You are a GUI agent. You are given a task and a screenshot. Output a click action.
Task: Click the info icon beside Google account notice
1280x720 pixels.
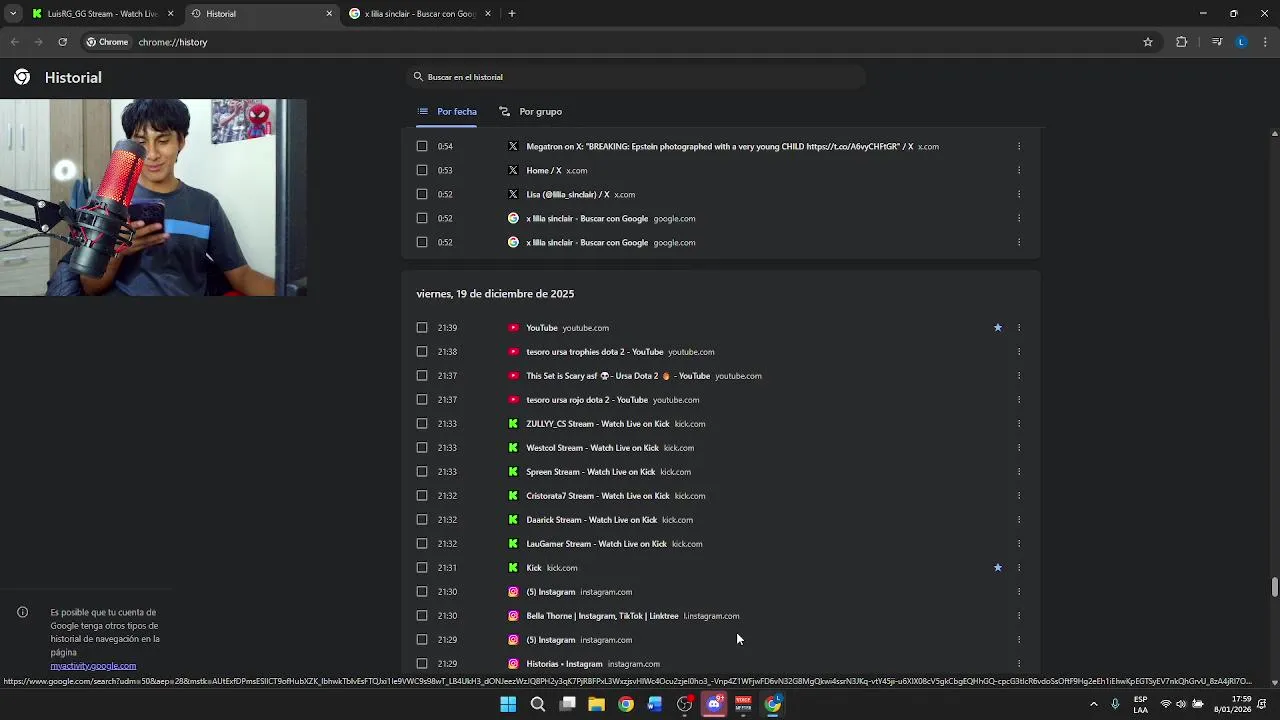22,612
